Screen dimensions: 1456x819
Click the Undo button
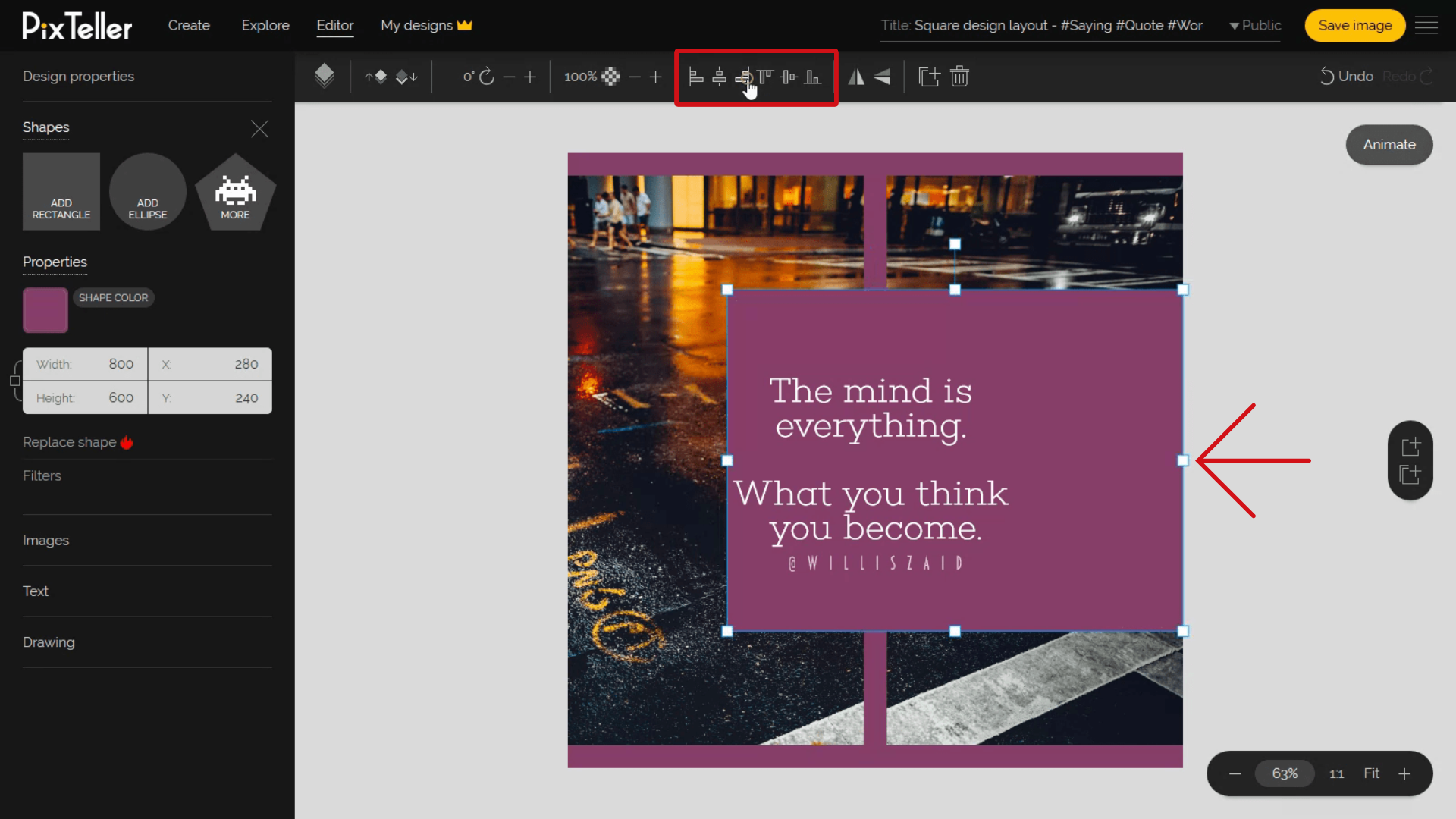[x=1348, y=76]
